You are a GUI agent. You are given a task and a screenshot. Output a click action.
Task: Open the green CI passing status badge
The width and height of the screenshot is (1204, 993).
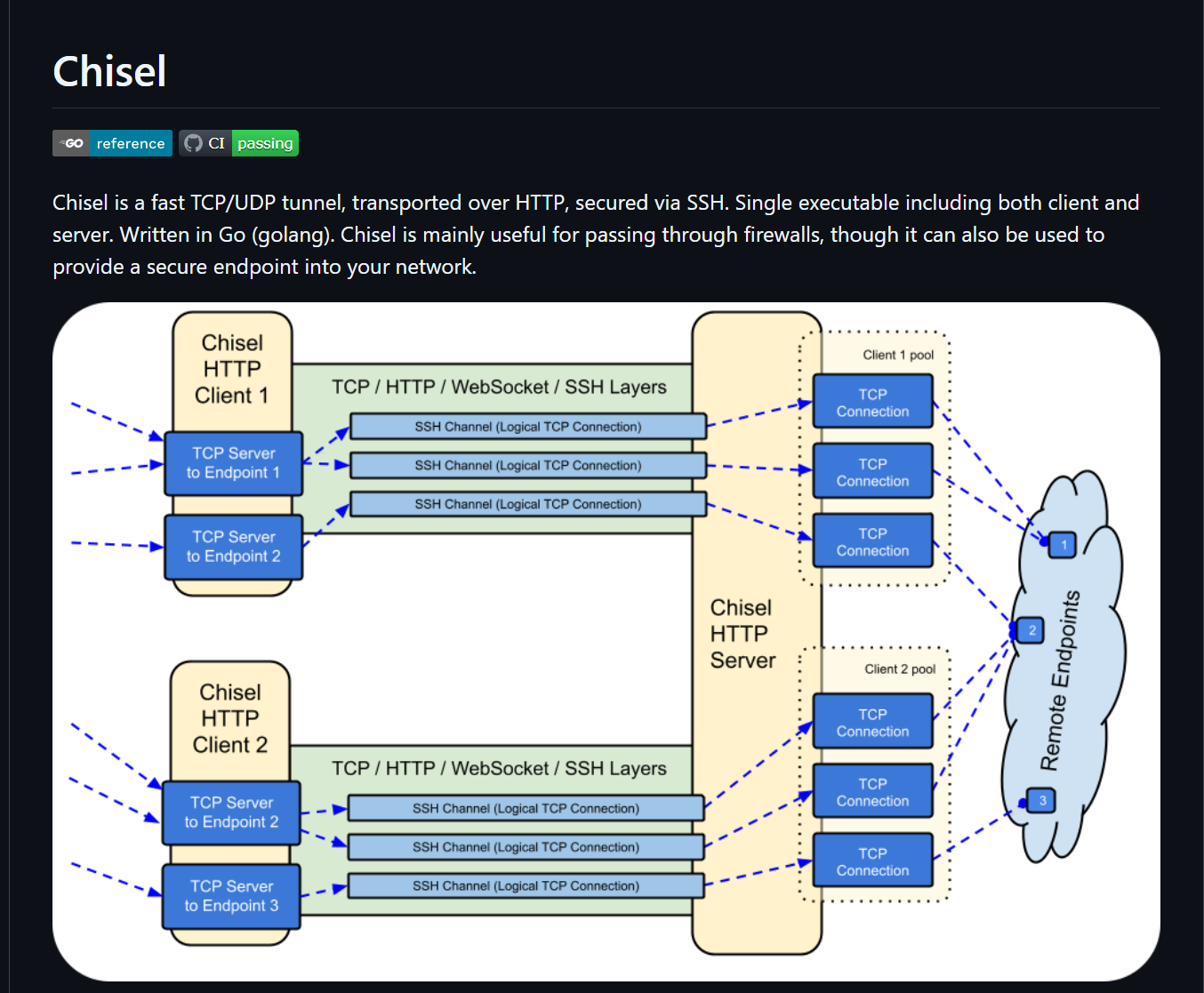264,143
